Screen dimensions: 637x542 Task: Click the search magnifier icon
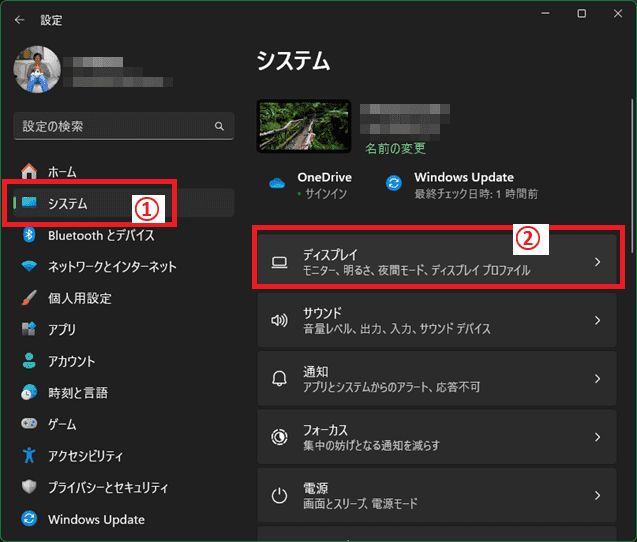tap(219, 127)
